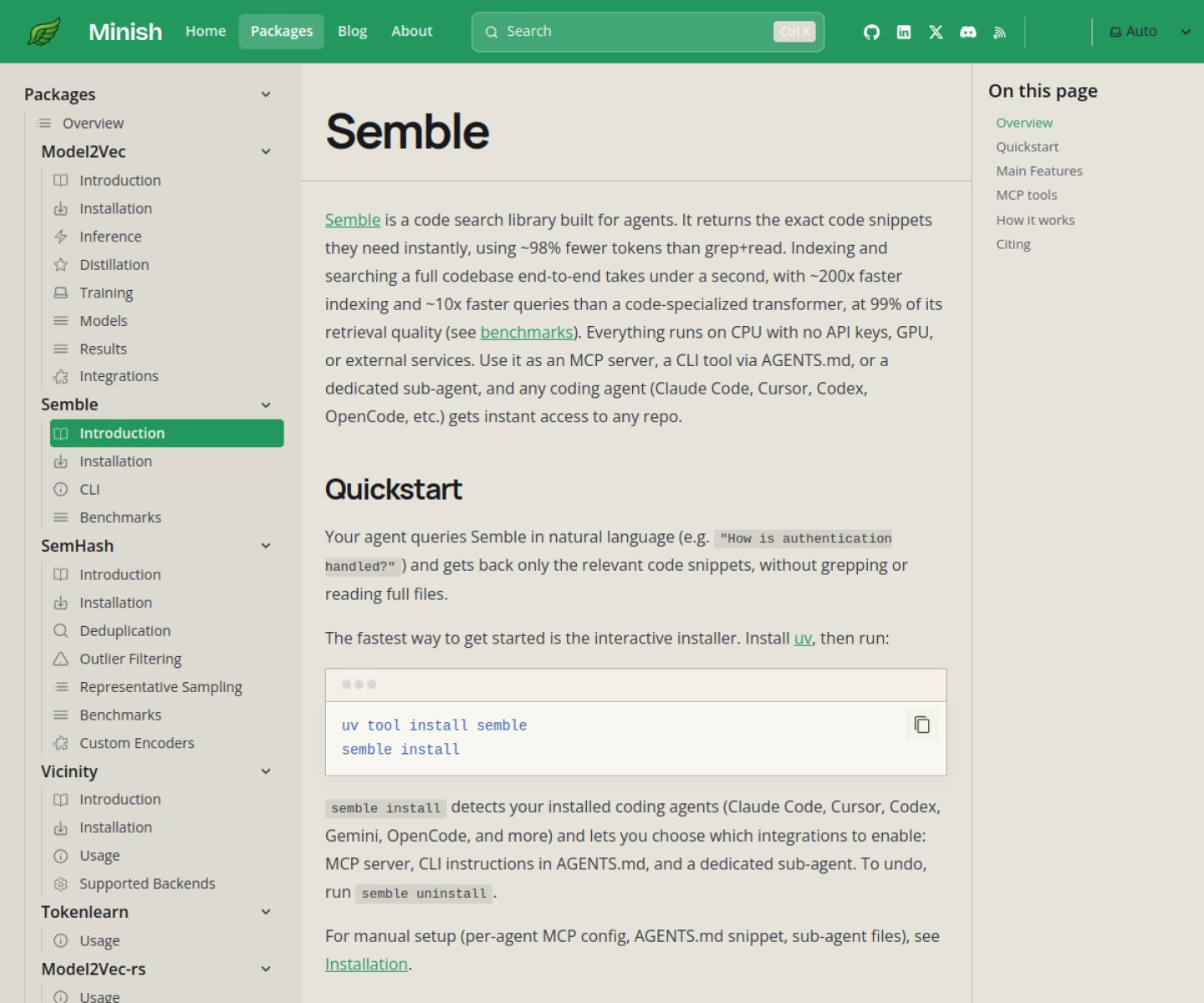Image resolution: width=1204 pixels, height=1003 pixels.
Task: Click the Minish leaf logo
Action: pyautogui.click(x=43, y=32)
